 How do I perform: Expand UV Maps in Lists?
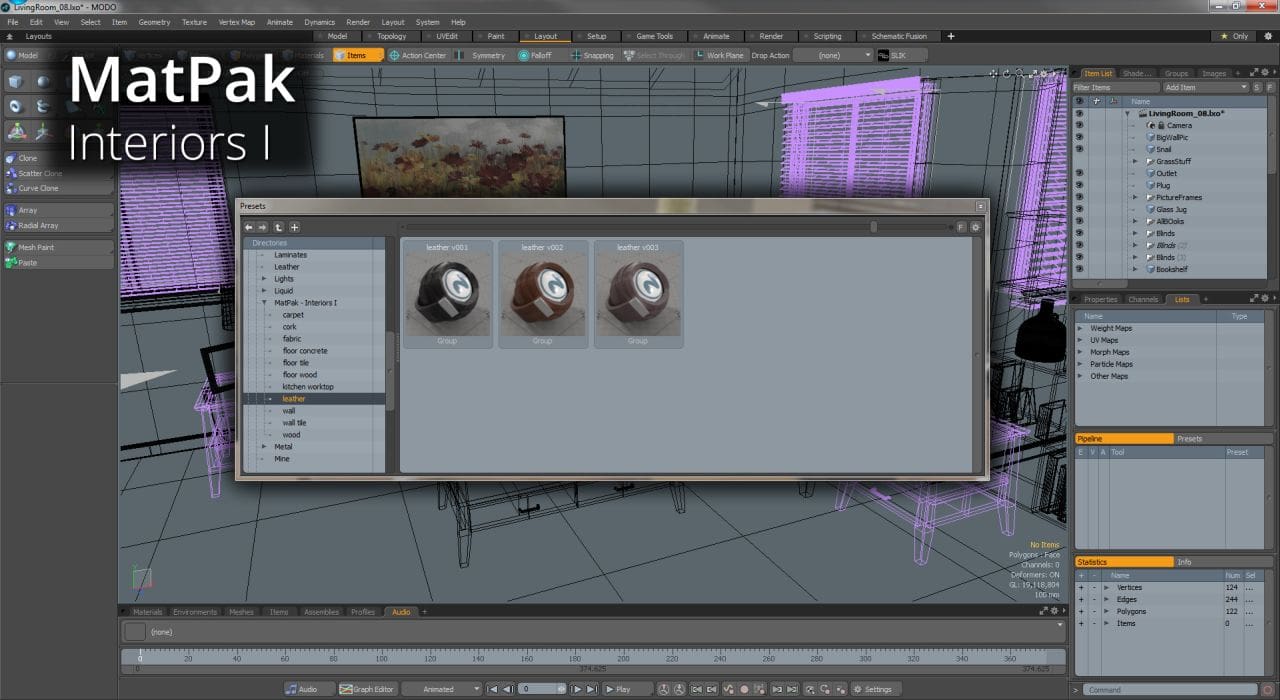pyautogui.click(x=1080, y=340)
